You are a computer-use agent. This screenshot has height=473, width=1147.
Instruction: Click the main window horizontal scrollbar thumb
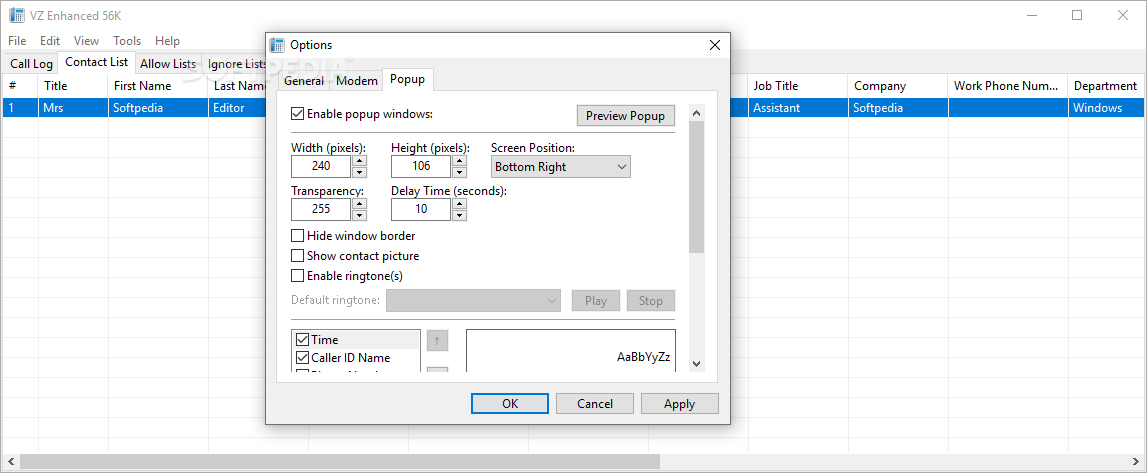pos(340,461)
